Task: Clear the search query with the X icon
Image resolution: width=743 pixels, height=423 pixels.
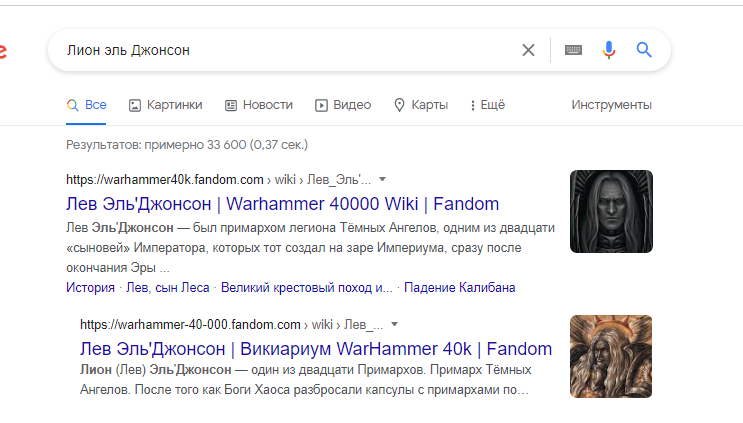Action: (x=528, y=50)
